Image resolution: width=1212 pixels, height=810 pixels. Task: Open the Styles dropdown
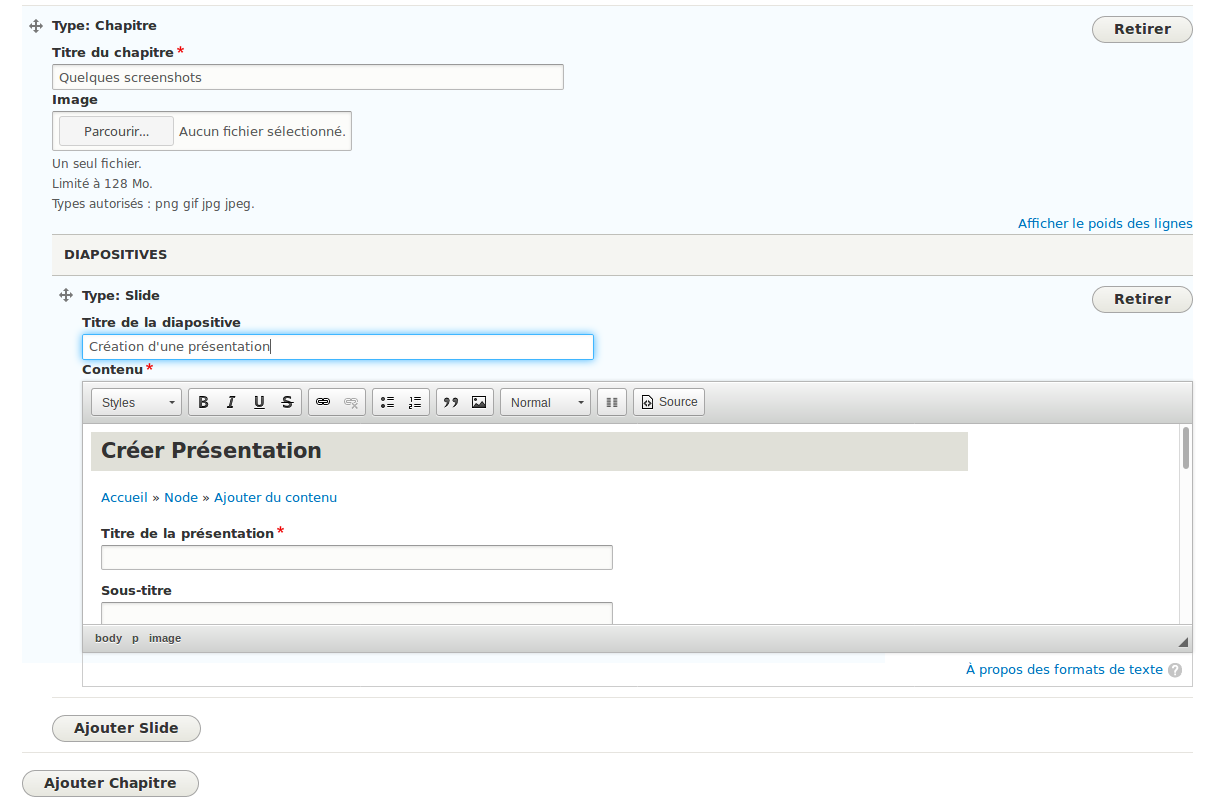(x=137, y=402)
